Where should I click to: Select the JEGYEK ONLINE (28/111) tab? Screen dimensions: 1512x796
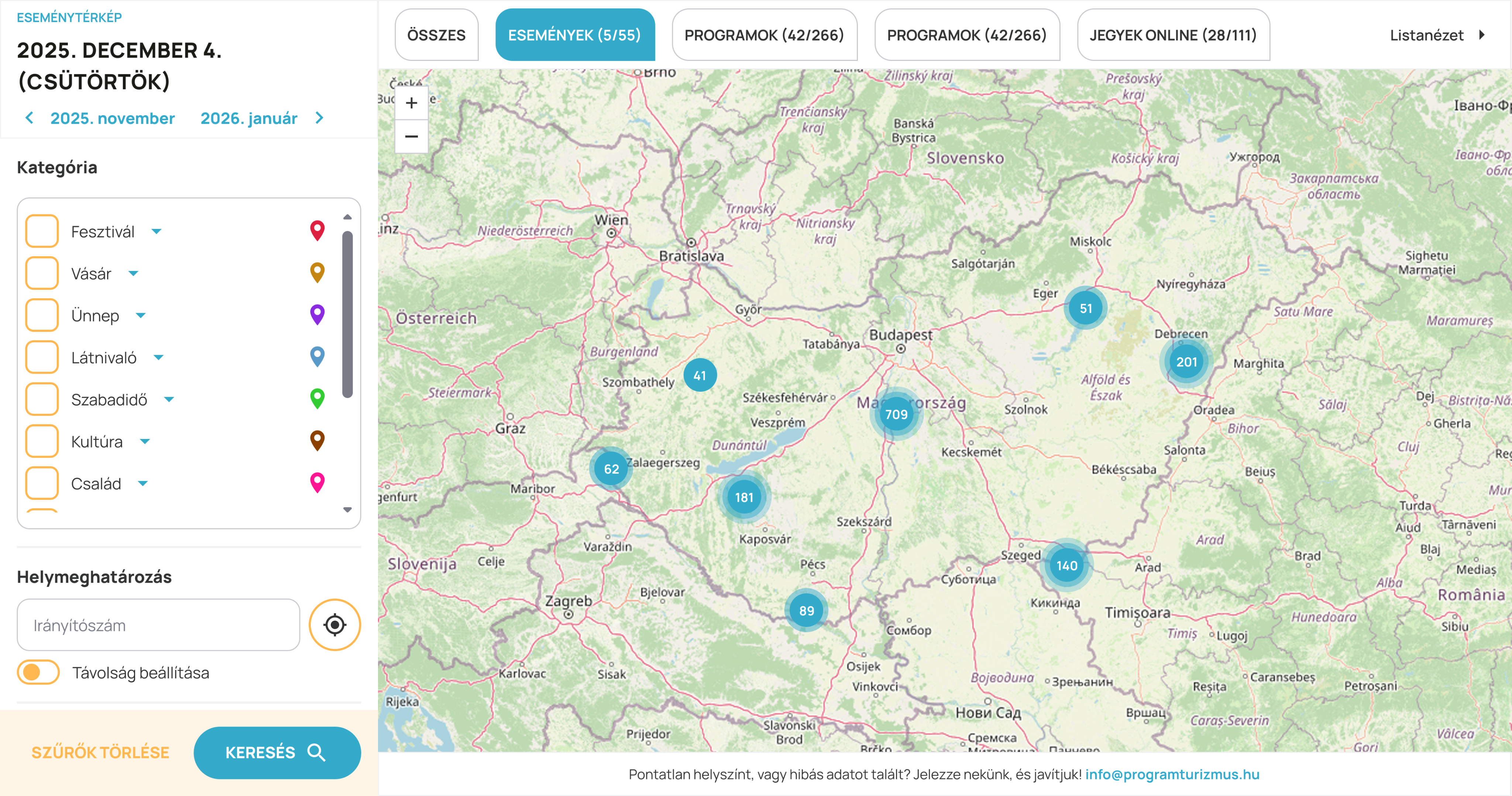point(1173,35)
